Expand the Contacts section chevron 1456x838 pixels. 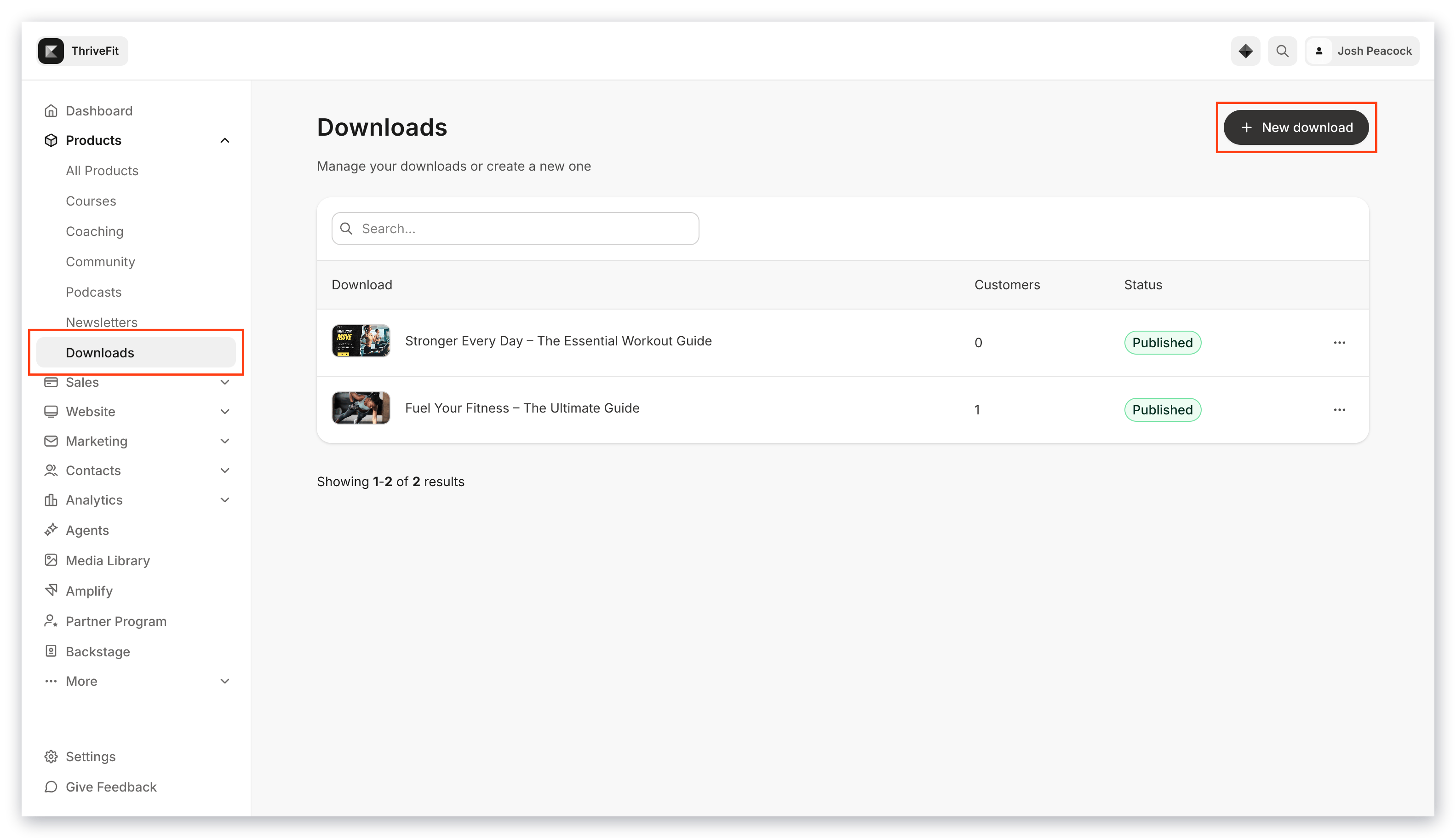pos(225,470)
